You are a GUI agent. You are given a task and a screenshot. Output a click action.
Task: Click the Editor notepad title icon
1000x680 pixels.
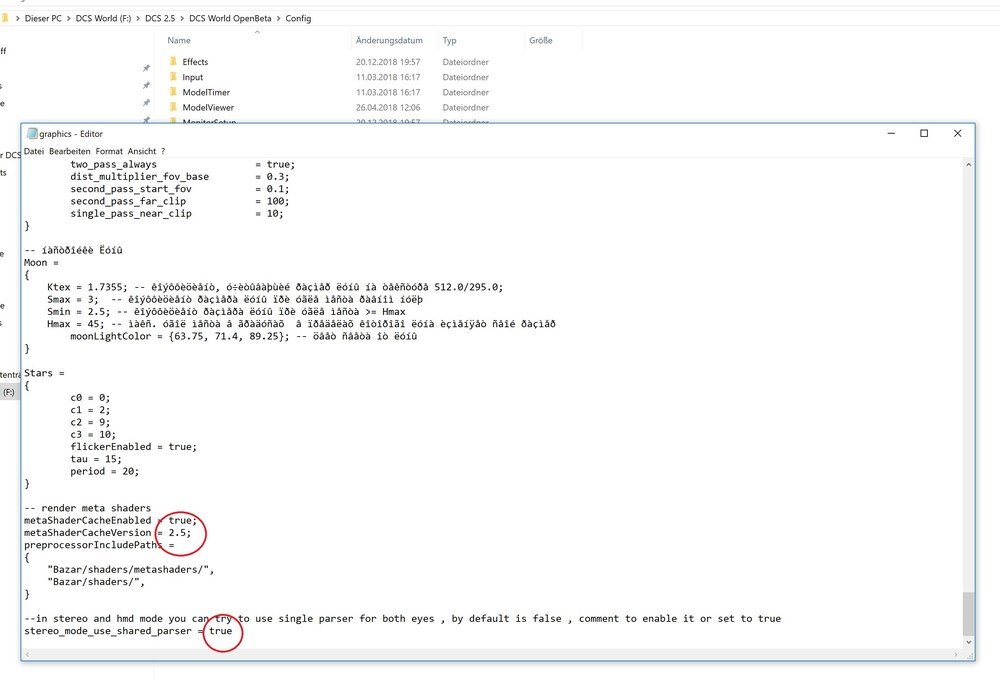click(x=32, y=133)
